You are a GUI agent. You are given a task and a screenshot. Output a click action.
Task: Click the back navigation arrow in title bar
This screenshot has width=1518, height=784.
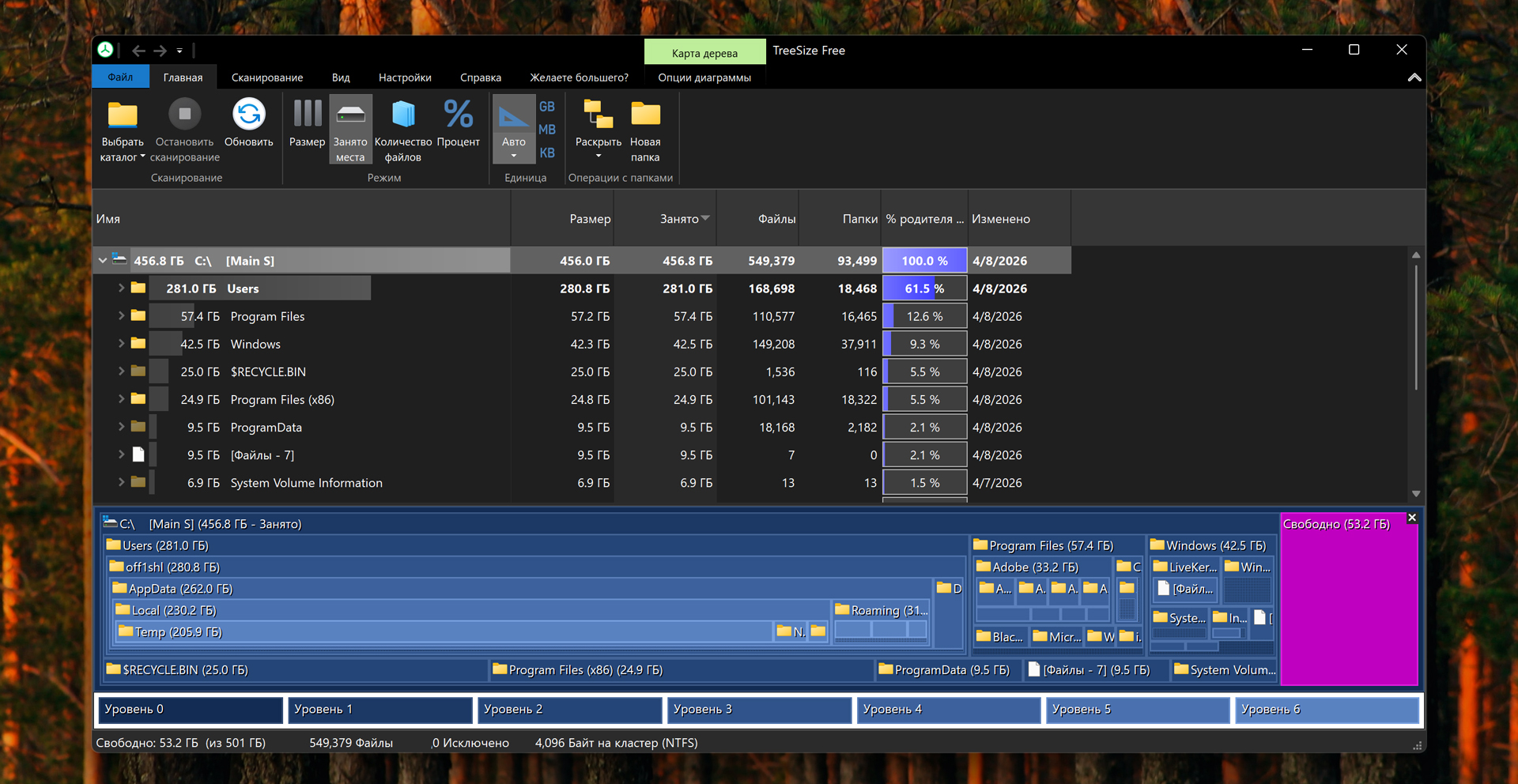[138, 51]
